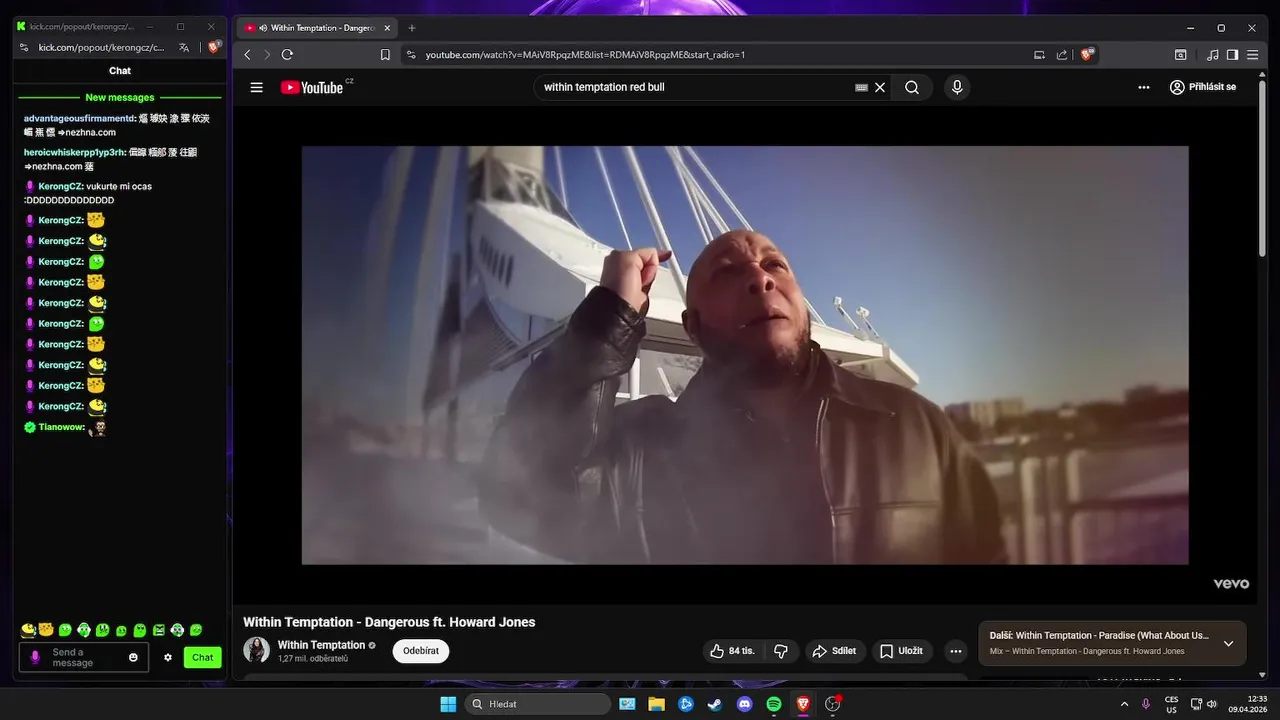Open the tab search icon in the Brave toolbar

(1181, 55)
